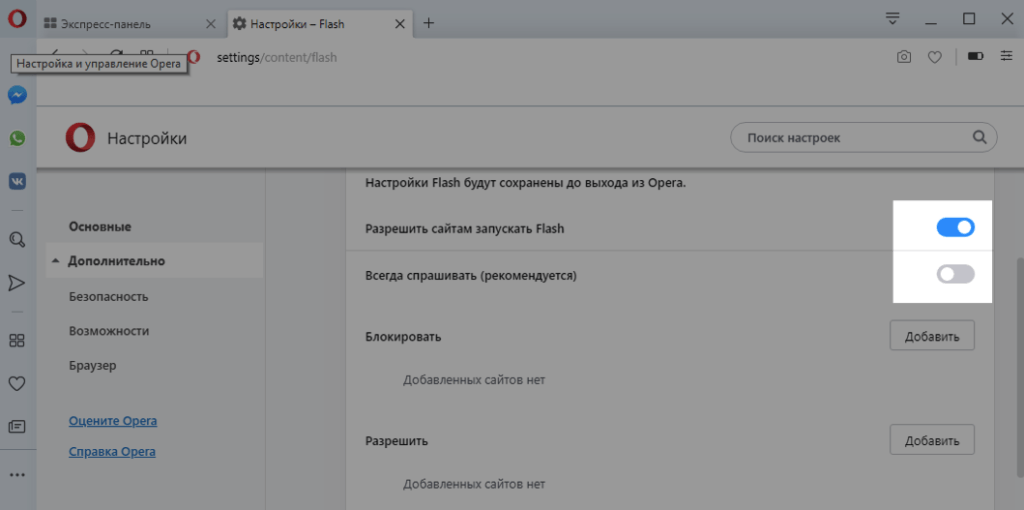
Task: Select the Настройки – Flash tab
Action: (320, 24)
